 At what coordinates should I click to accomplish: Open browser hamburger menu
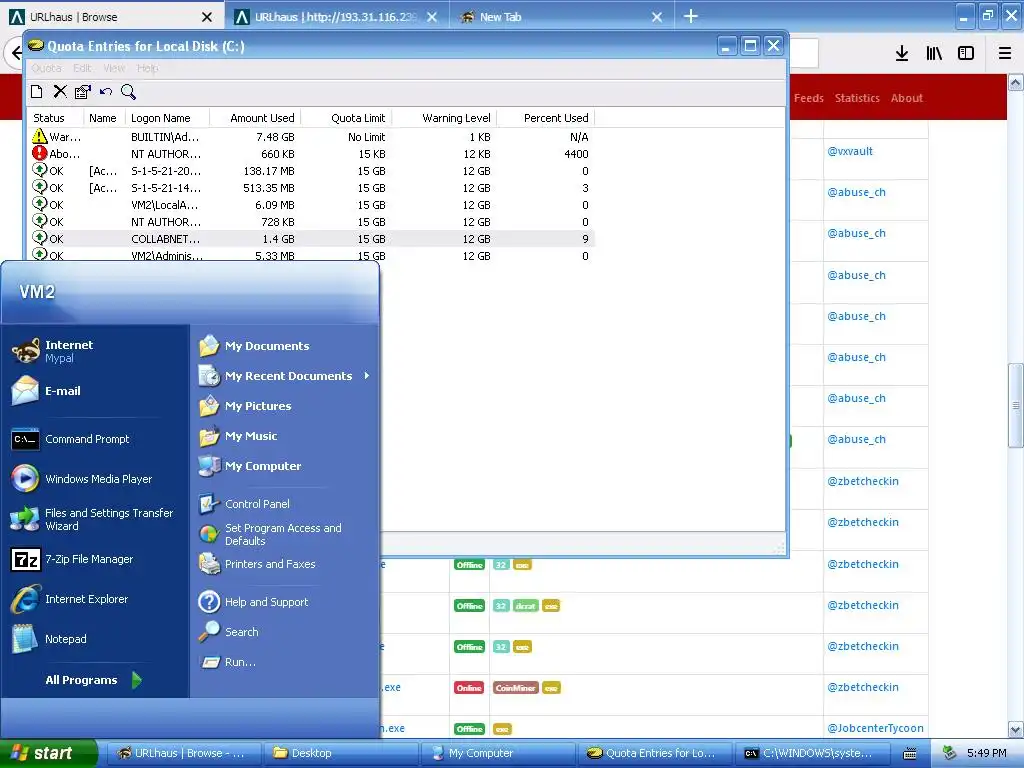coord(1005,54)
